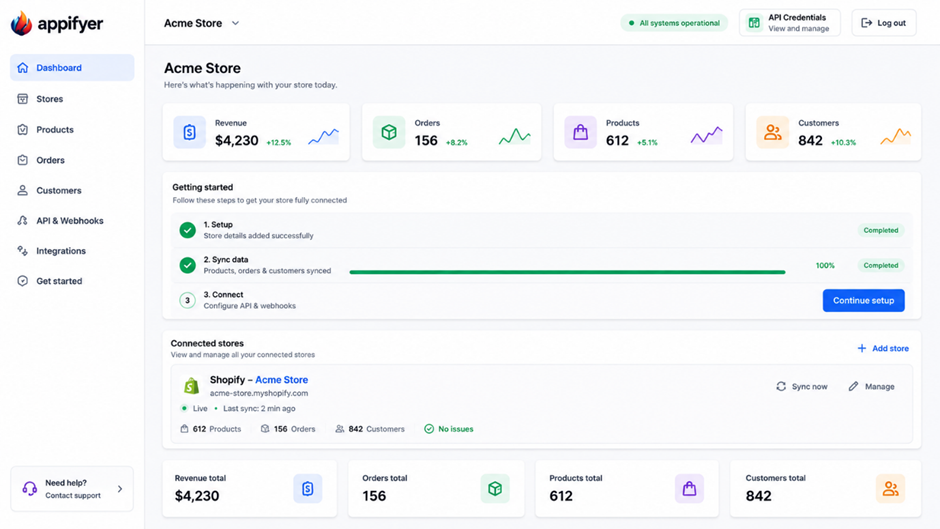The width and height of the screenshot is (940, 529).
Task: Click the Sync data green progress bar
Action: (x=567, y=272)
